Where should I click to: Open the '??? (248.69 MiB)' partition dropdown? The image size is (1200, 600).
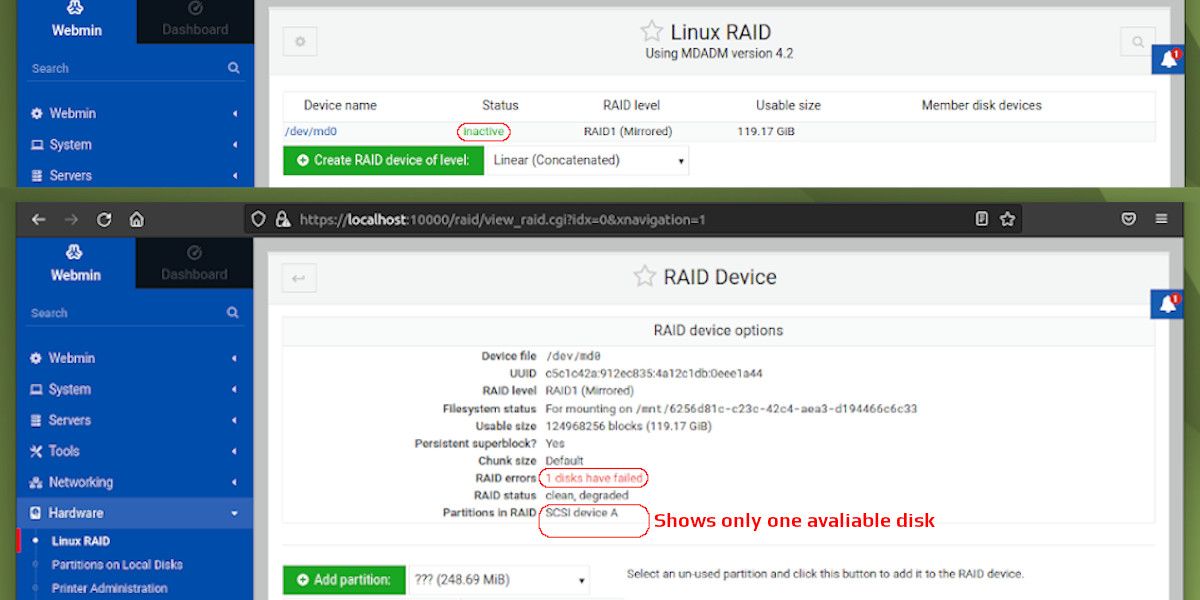[500, 579]
